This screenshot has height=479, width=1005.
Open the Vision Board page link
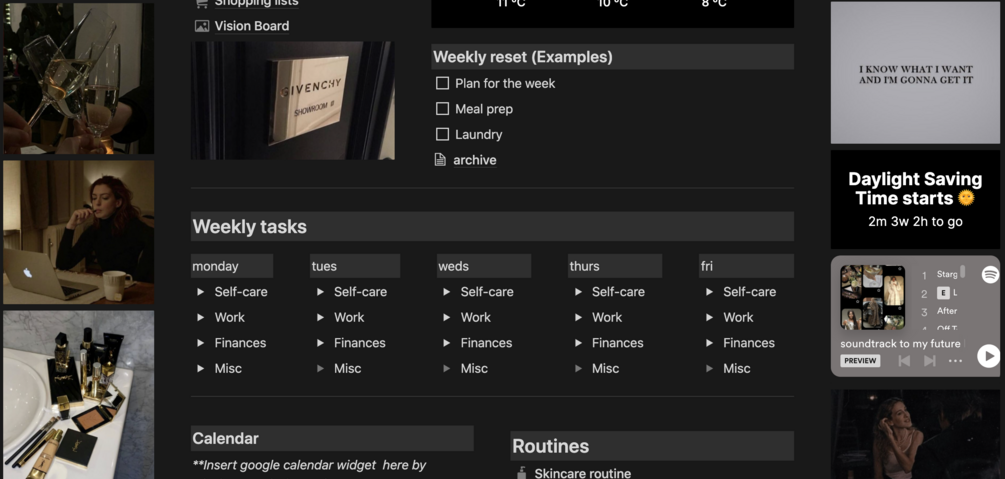252,26
